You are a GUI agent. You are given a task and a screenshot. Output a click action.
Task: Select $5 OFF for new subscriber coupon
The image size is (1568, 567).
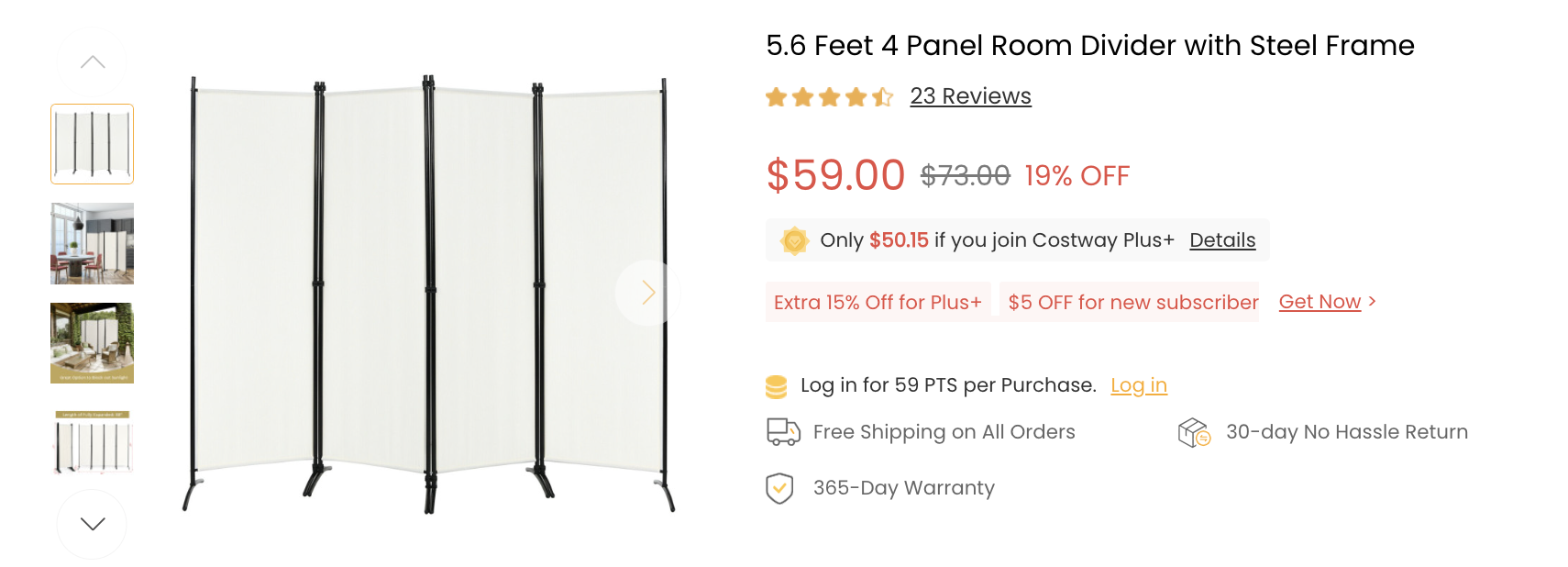coord(1132,303)
